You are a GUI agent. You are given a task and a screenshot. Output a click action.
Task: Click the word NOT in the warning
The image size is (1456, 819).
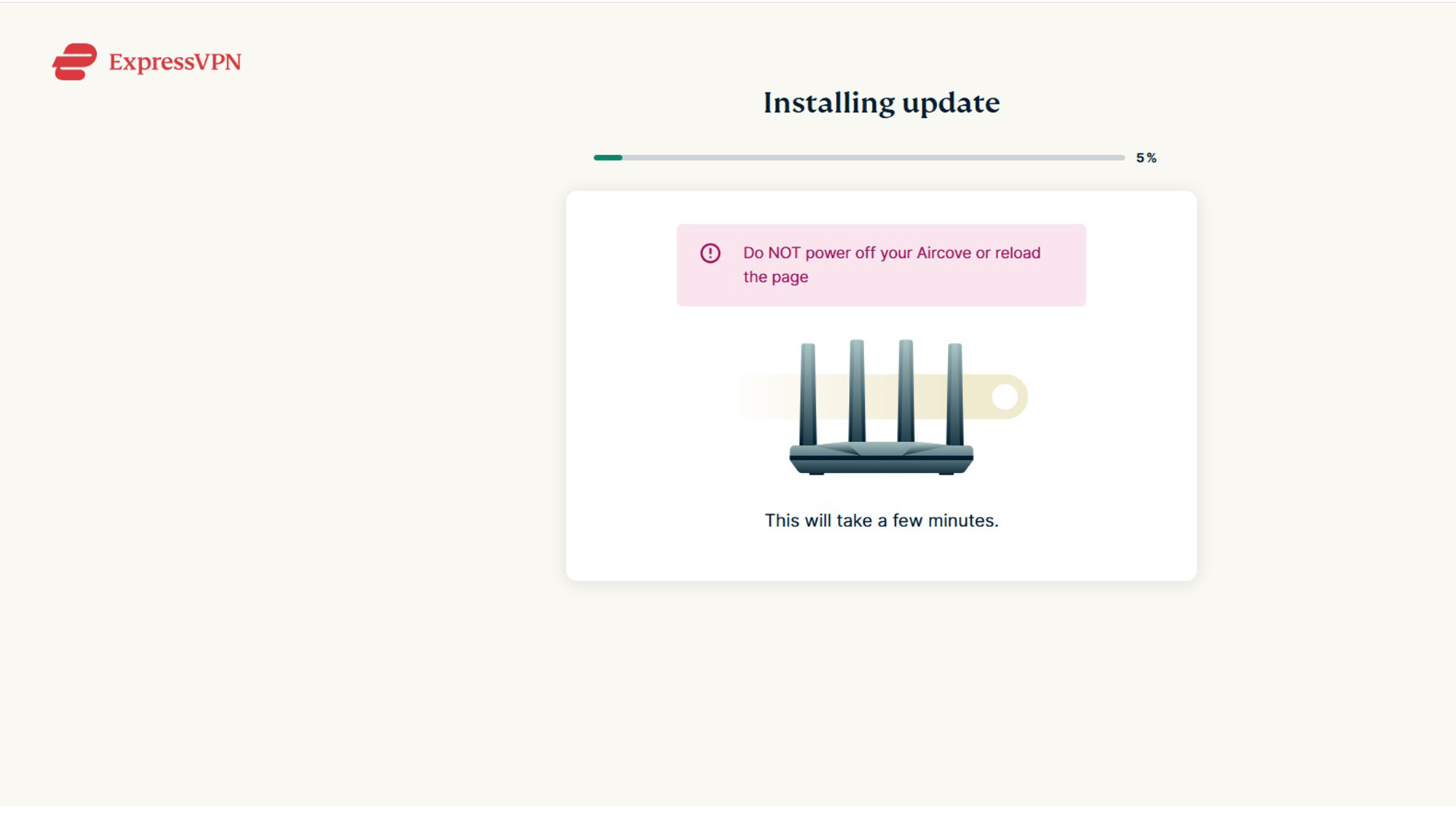point(784,253)
